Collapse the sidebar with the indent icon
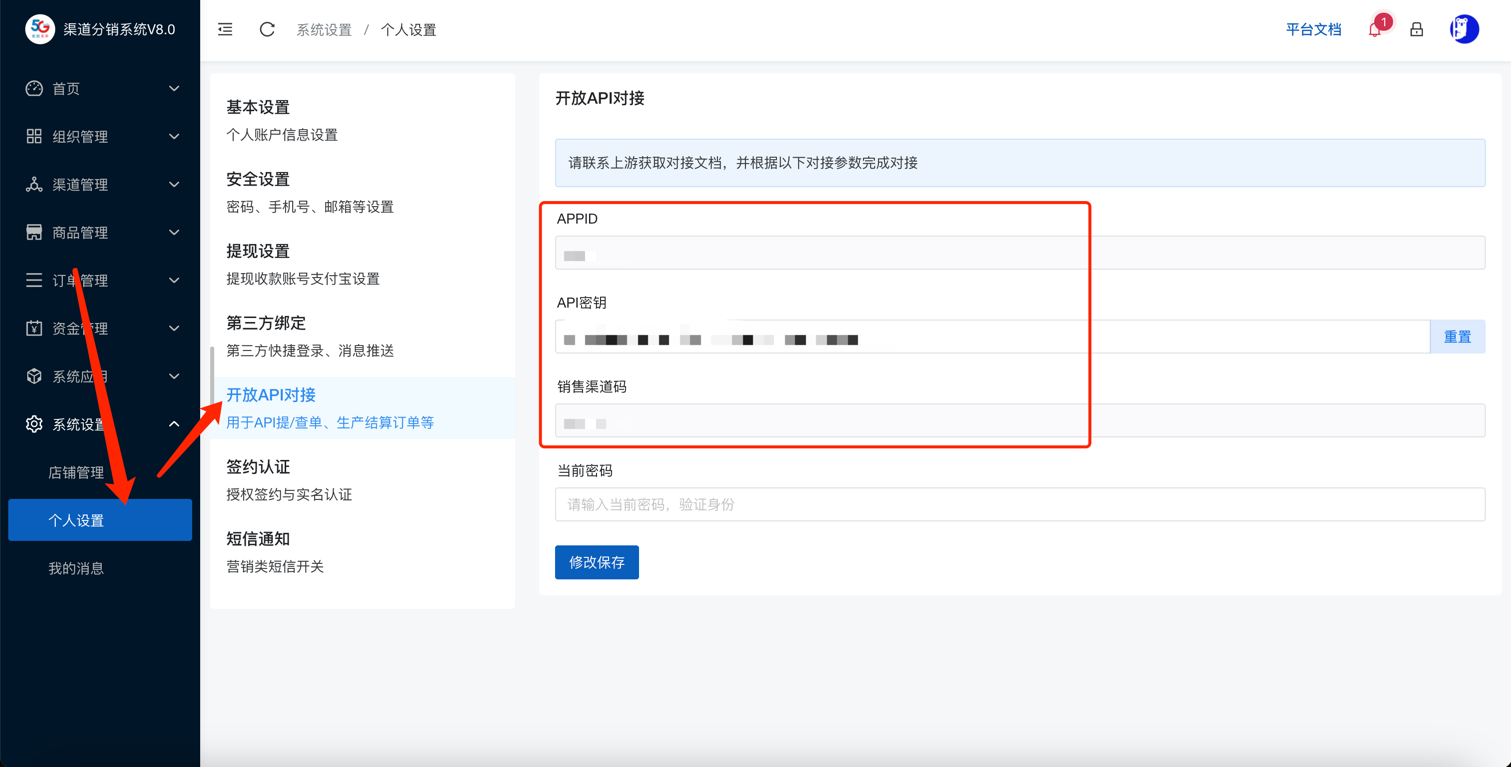The image size is (1511, 767). (224, 29)
